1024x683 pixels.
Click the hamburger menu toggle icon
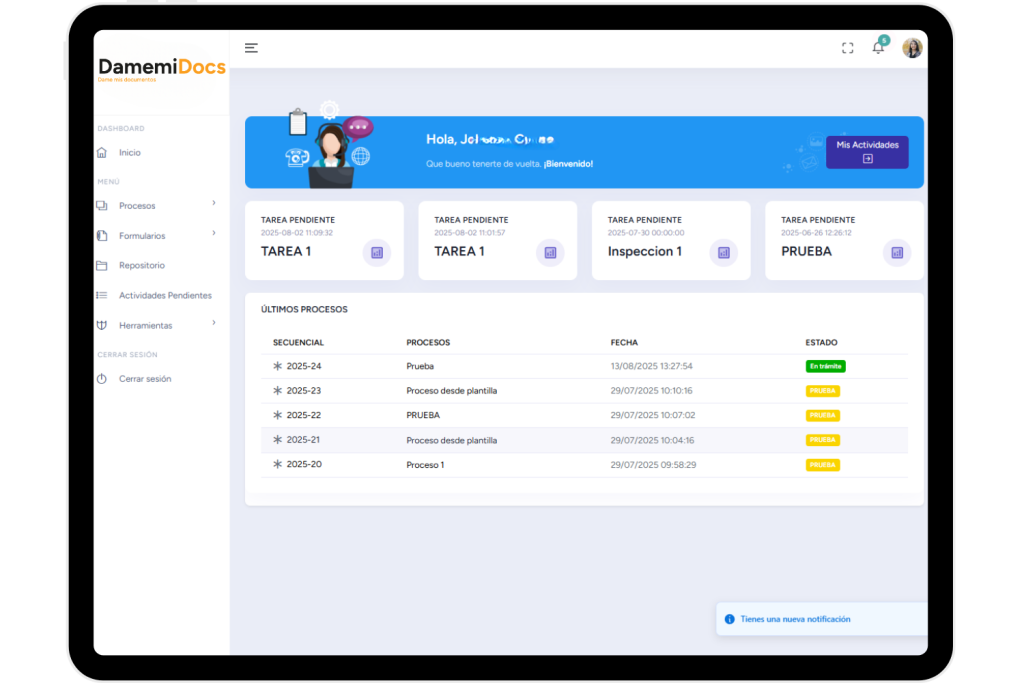[x=251, y=48]
